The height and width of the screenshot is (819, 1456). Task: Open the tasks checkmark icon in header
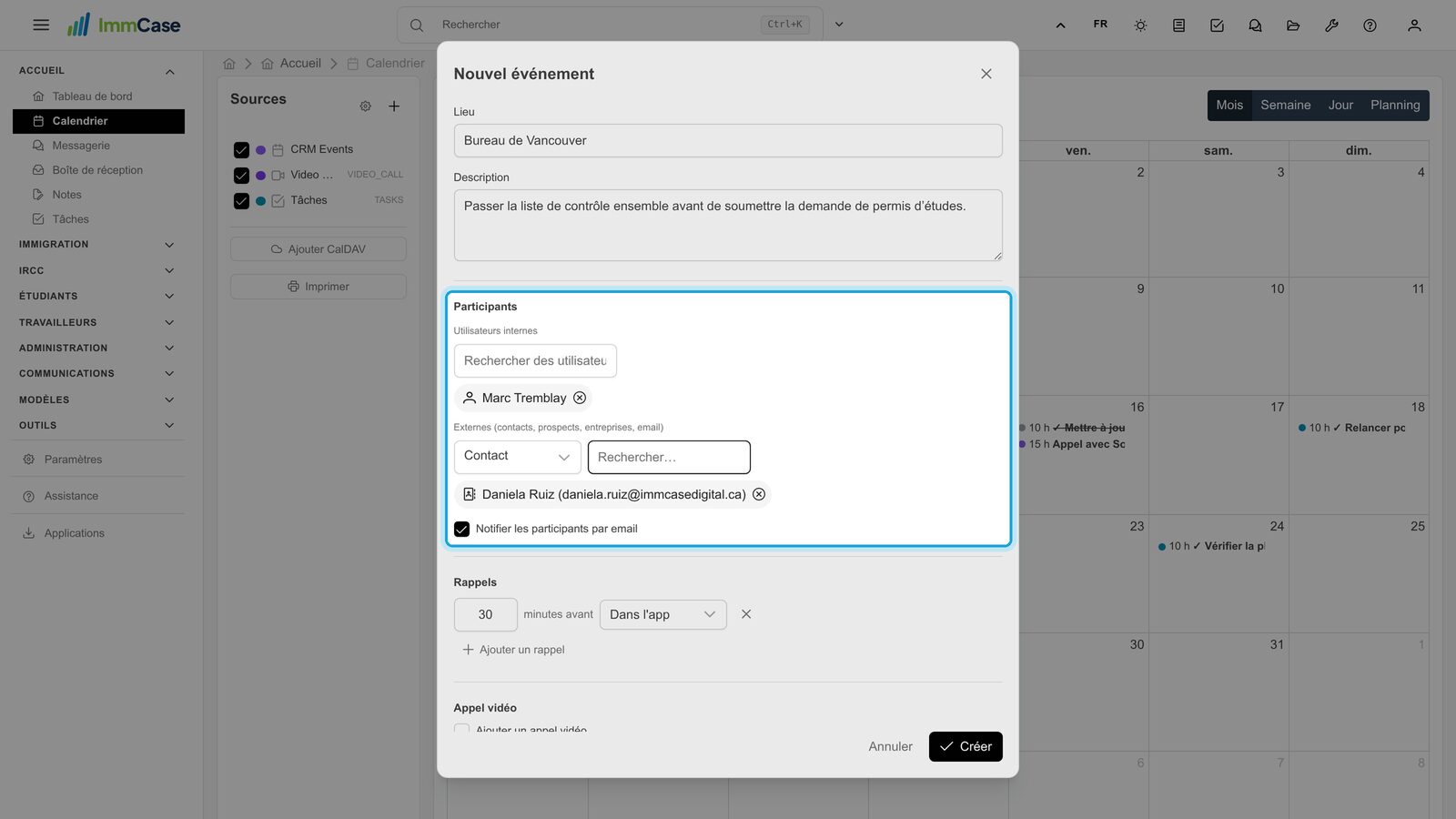(1217, 25)
